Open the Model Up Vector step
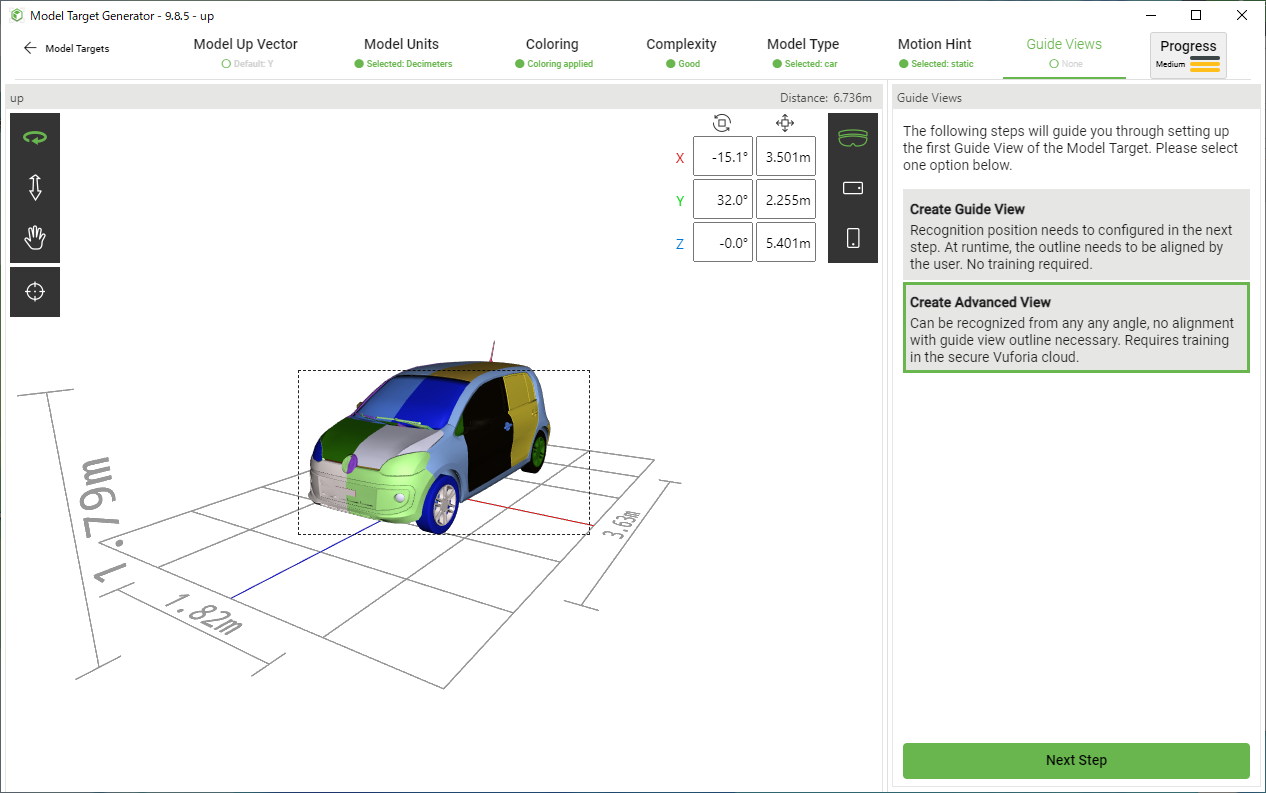This screenshot has height=793, width=1266. 245,53
